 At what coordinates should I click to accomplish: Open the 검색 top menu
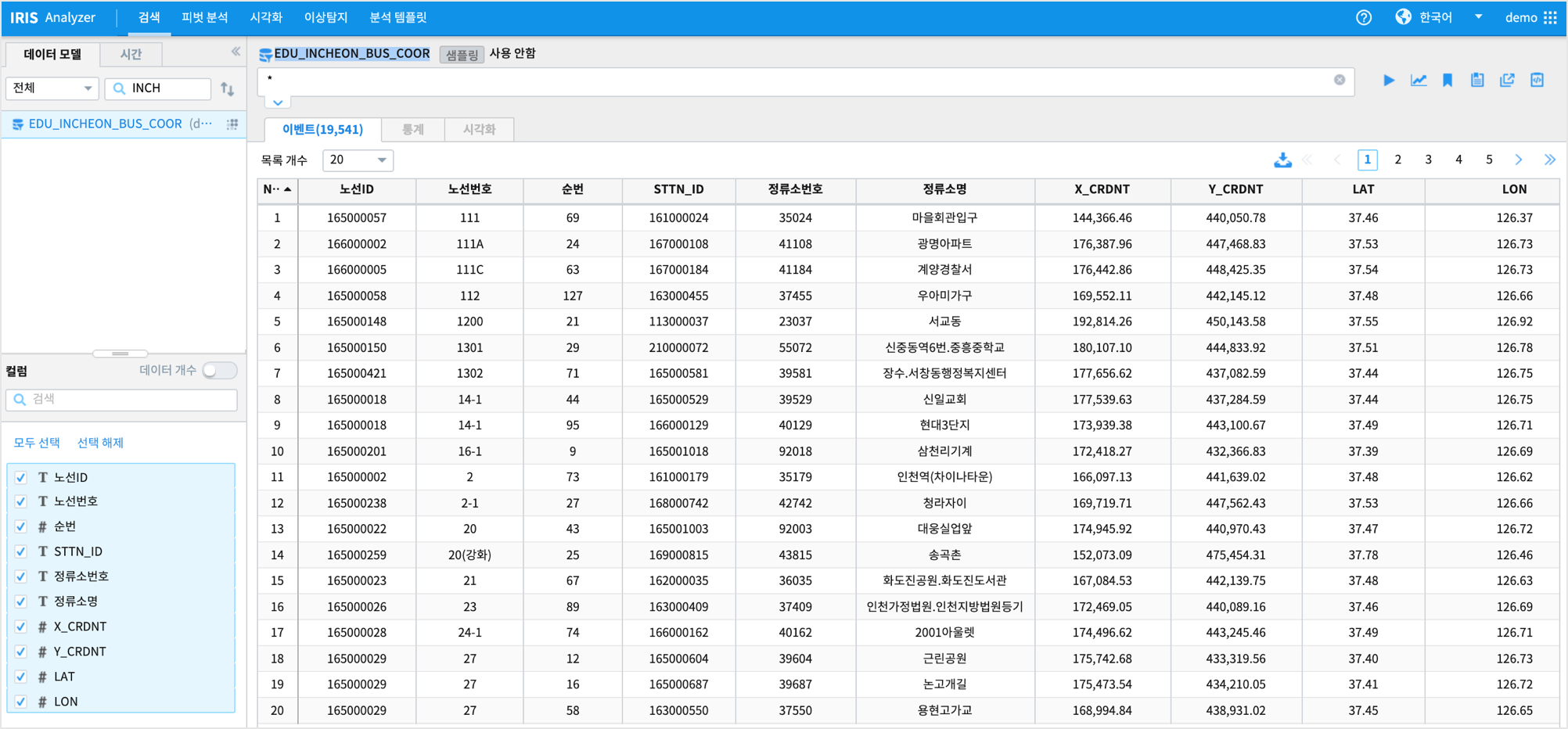point(149,17)
